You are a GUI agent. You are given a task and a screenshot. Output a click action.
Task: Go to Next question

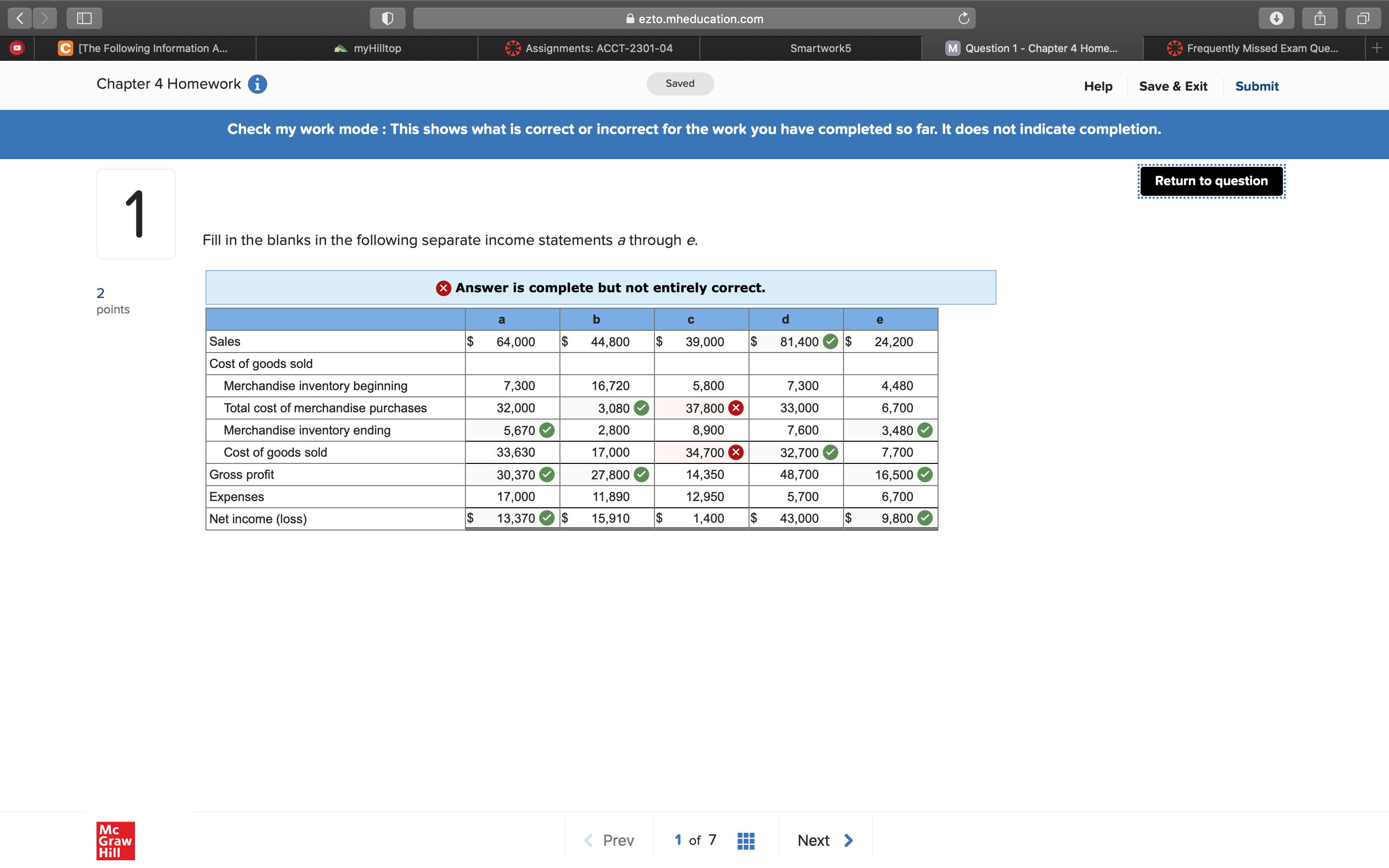pos(825,841)
